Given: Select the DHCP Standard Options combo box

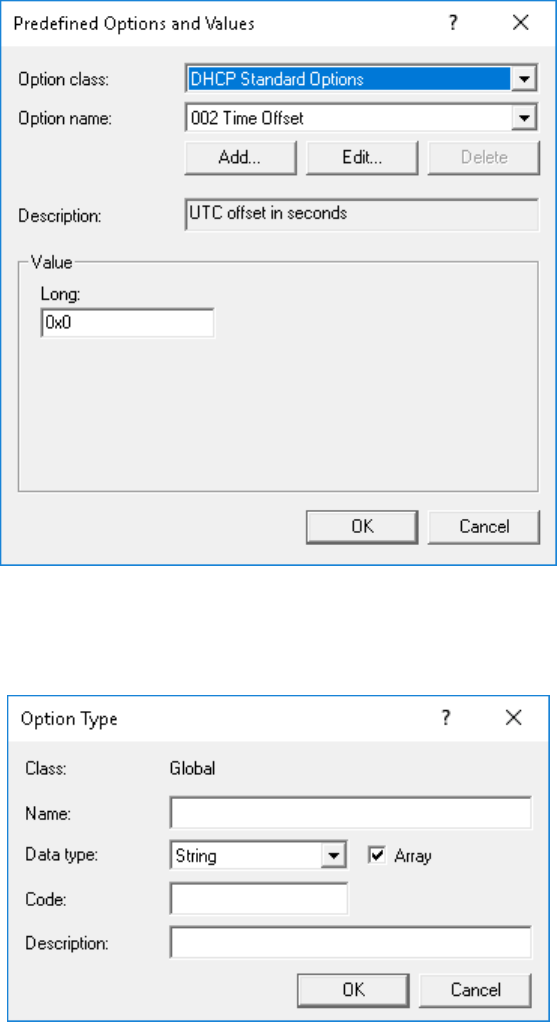Looking at the screenshot, I should [362, 80].
